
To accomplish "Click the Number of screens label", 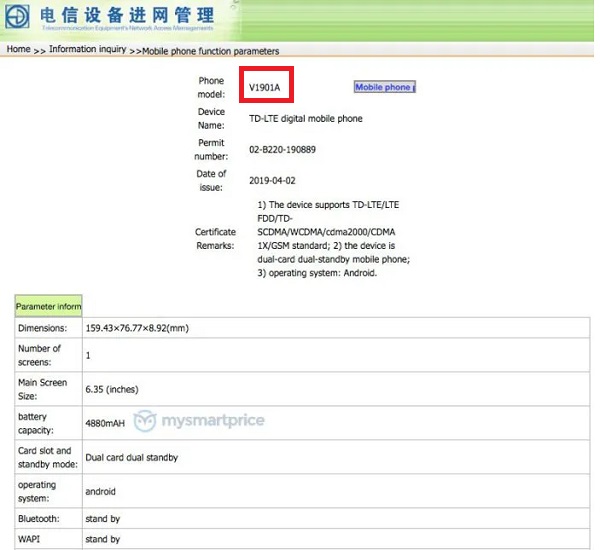I will pyautogui.click(x=39, y=355).
